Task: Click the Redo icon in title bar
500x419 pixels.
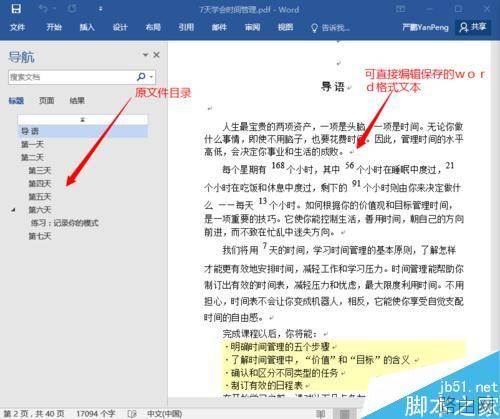Action: pos(72,9)
